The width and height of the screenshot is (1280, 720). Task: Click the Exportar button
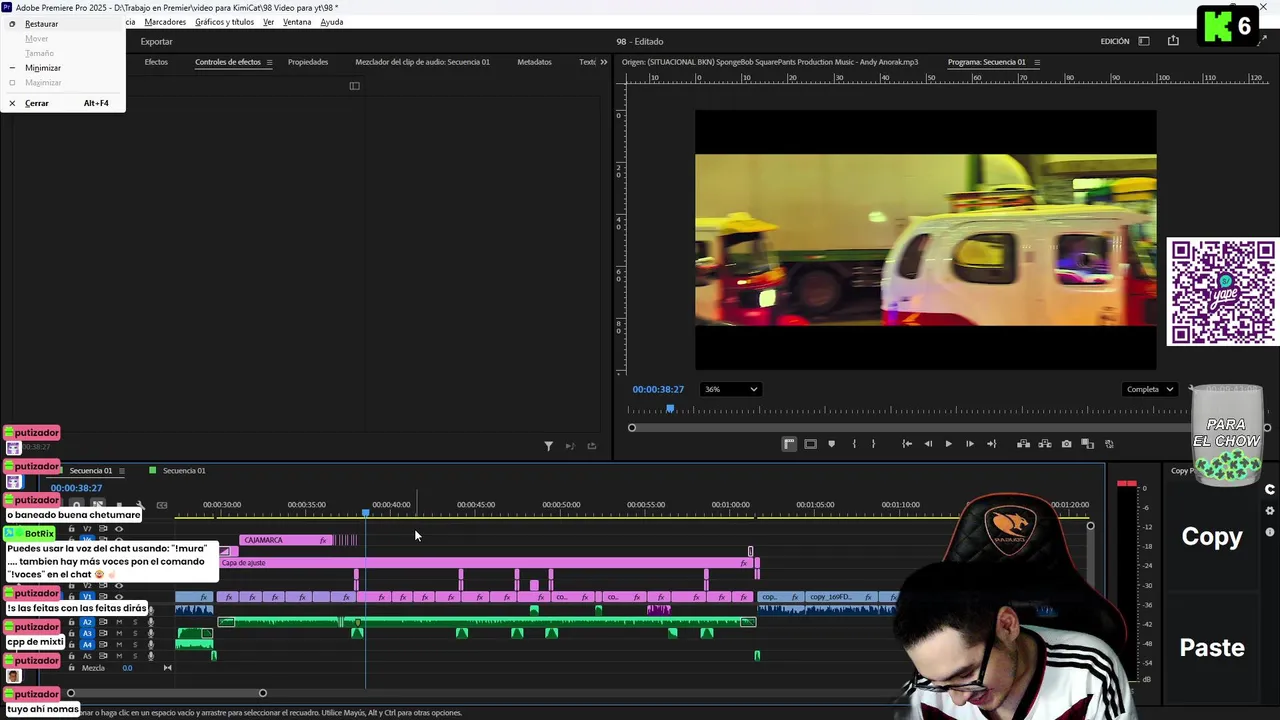pos(156,41)
